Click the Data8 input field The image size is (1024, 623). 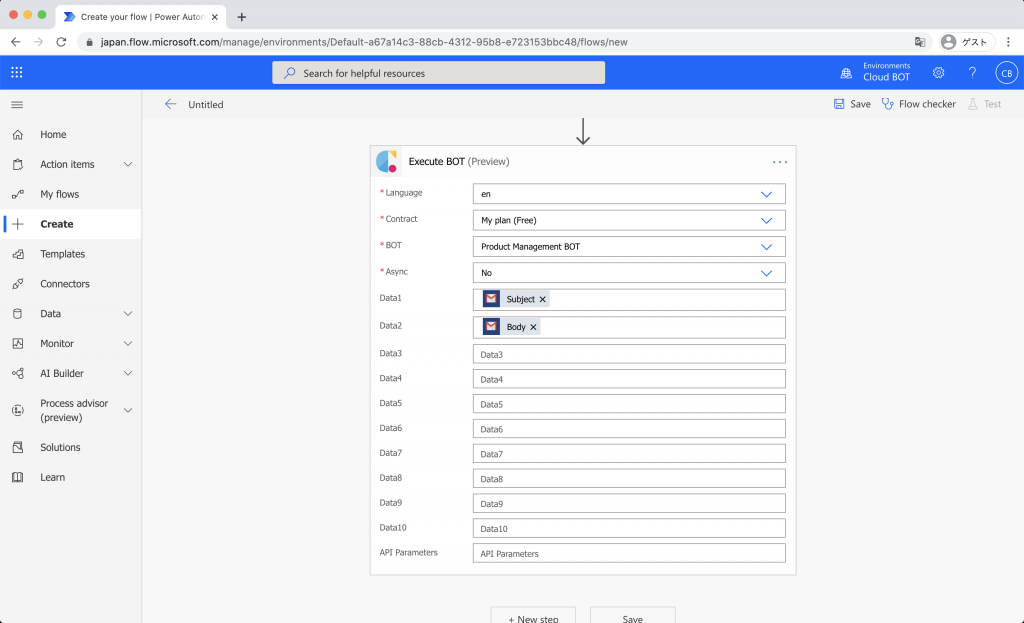[629, 478]
